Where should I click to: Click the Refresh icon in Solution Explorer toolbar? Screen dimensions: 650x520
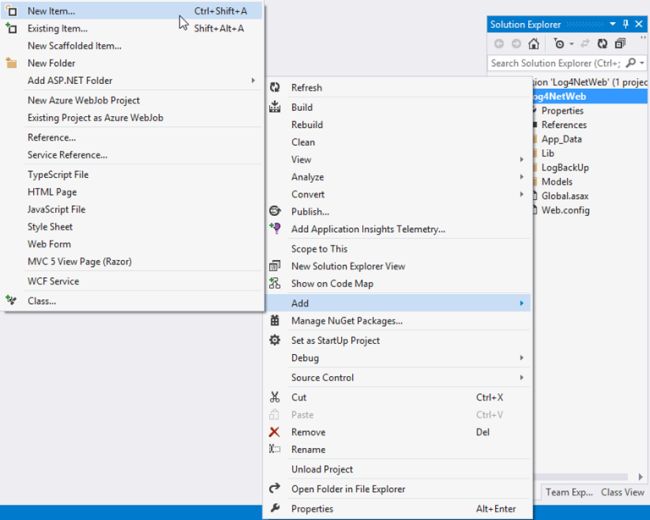click(602, 43)
